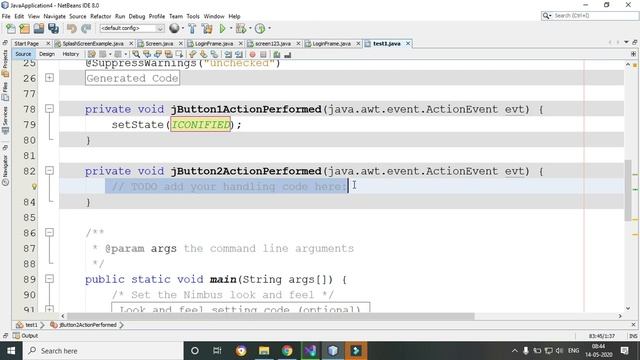Click the Undo arrow icon
The image size is (640, 360).
72,29
